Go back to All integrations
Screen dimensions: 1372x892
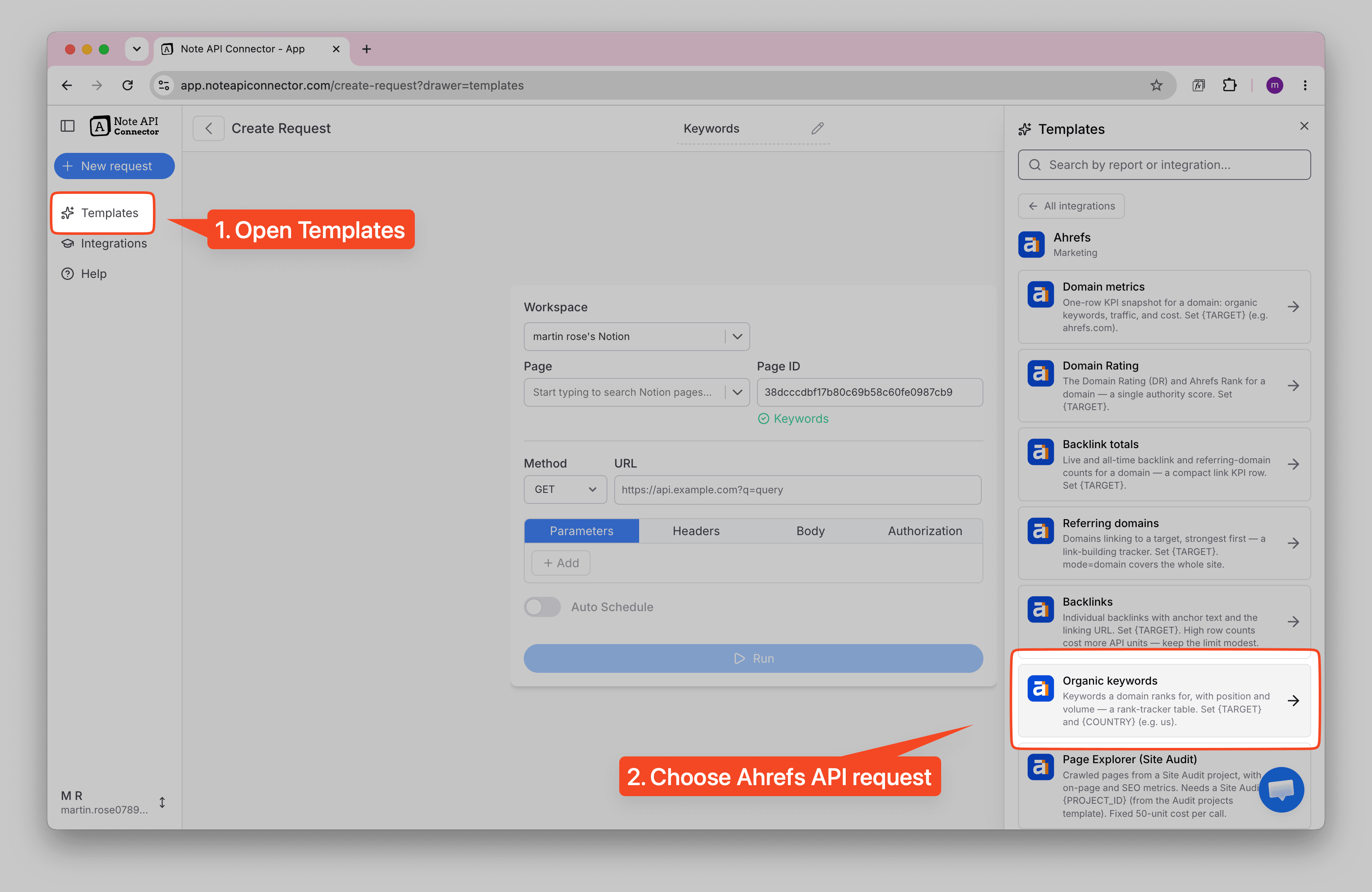[x=1071, y=206]
